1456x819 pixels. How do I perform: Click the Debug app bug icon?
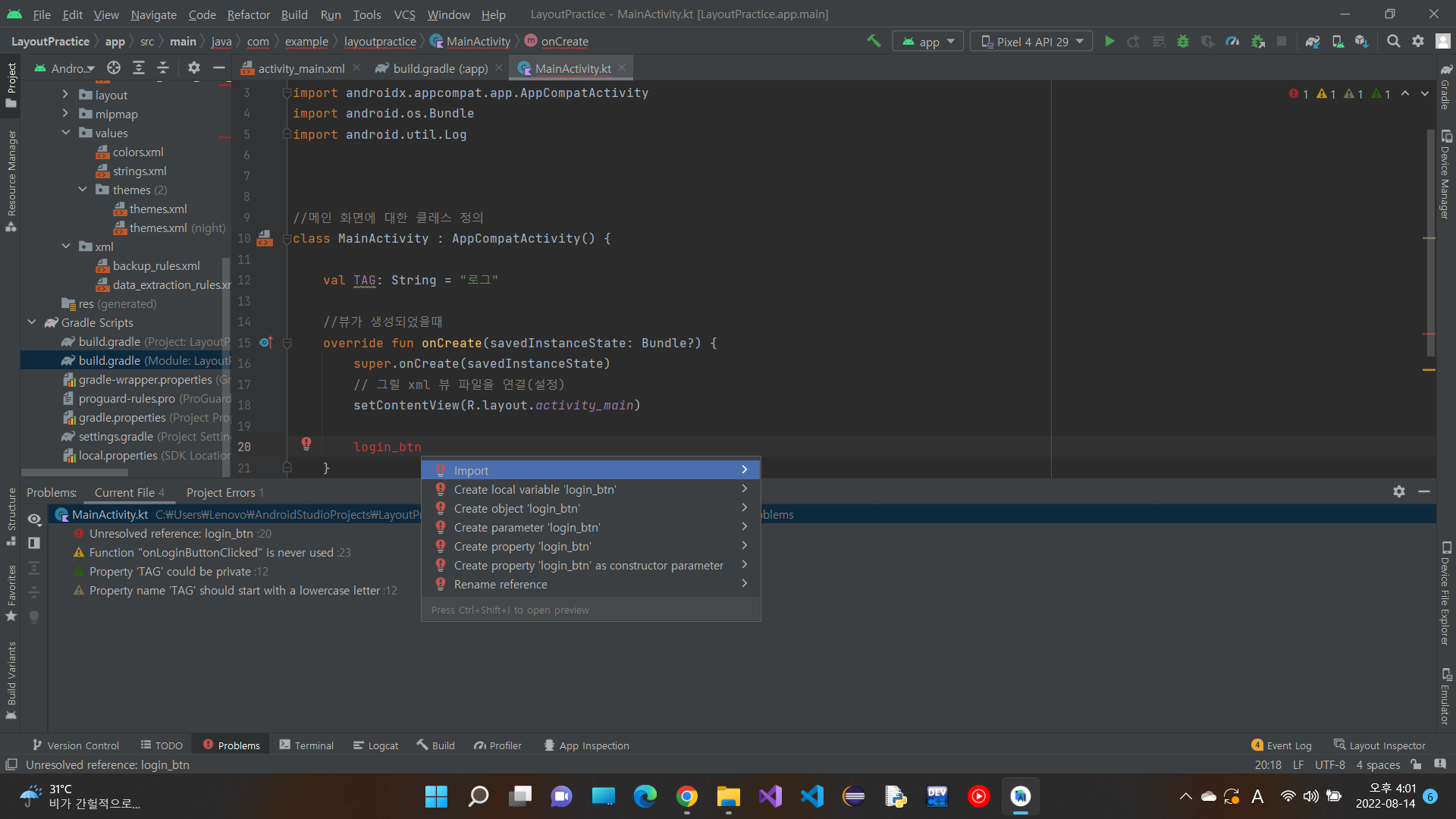1182,42
